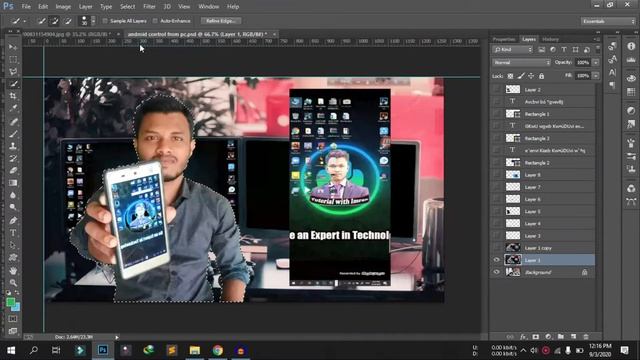The width and height of the screenshot is (640, 360).
Task: Open the Normal blend mode dropdown
Action: click(521, 62)
